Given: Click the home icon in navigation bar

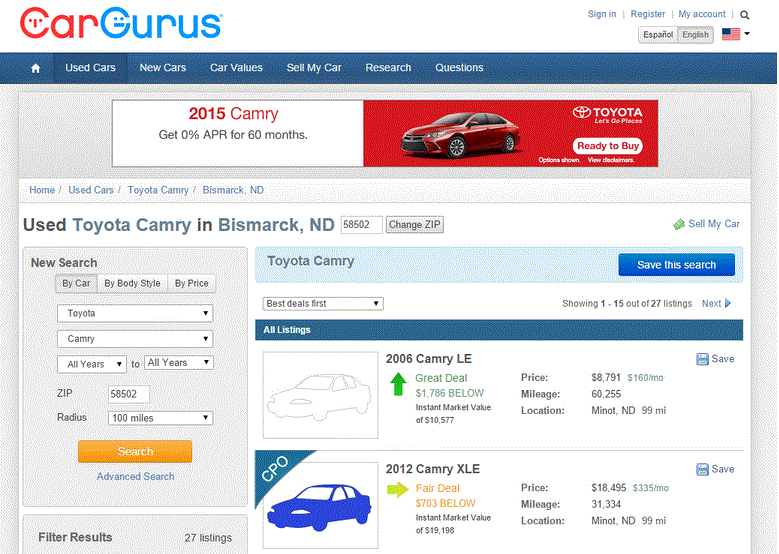Looking at the screenshot, I should pyautogui.click(x=35, y=68).
